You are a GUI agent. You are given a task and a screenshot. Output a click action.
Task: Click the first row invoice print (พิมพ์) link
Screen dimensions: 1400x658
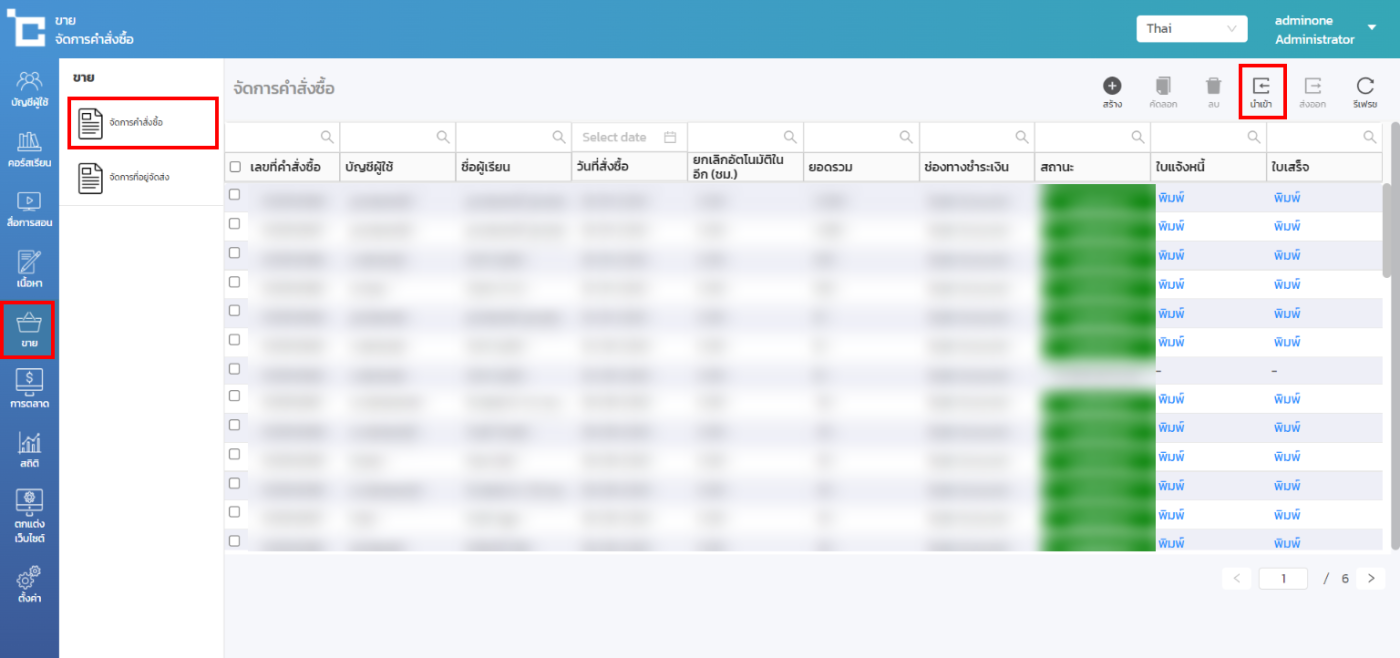click(x=1171, y=198)
